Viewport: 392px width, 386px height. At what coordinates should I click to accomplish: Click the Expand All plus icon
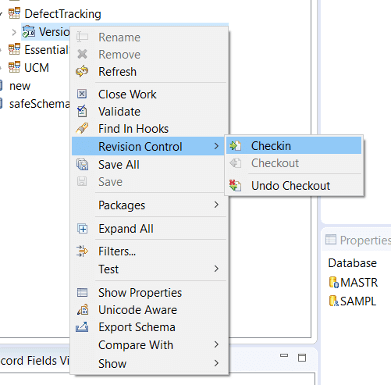pos(82,229)
